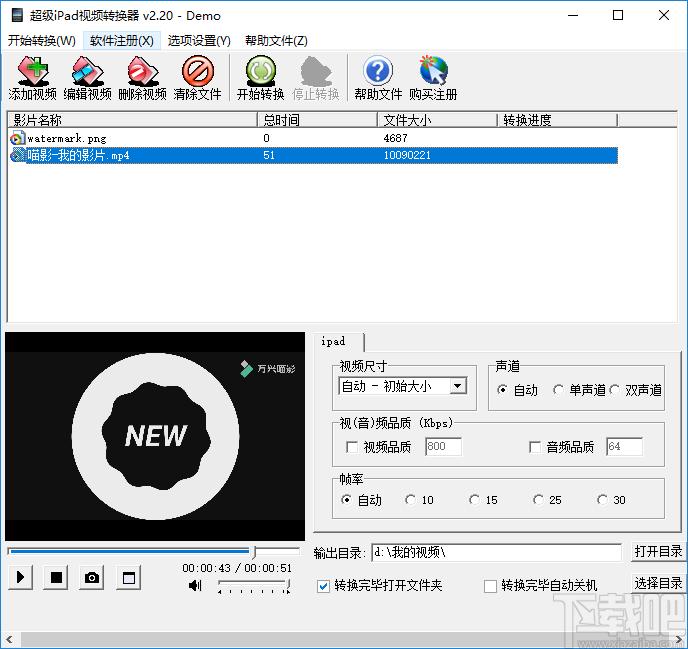Set frame rate to 15
The image size is (688, 649).
coord(474,500)
